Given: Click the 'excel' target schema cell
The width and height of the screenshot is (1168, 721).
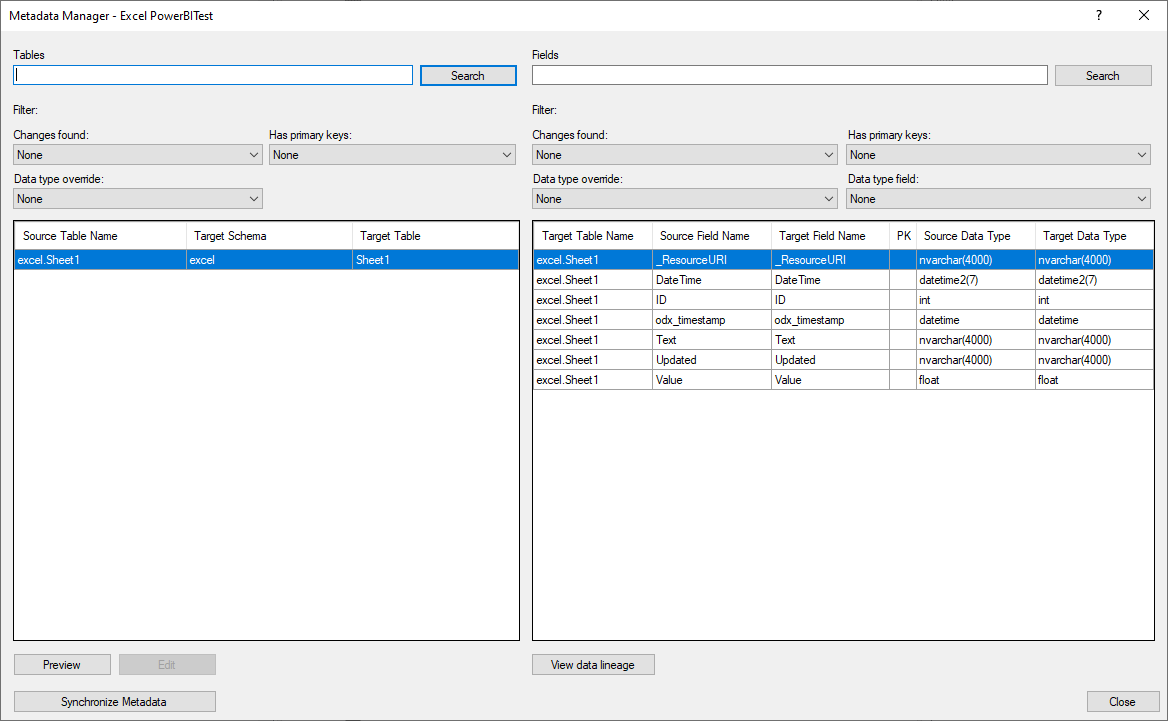Looking at the screenshot, I should pos(269,260).
